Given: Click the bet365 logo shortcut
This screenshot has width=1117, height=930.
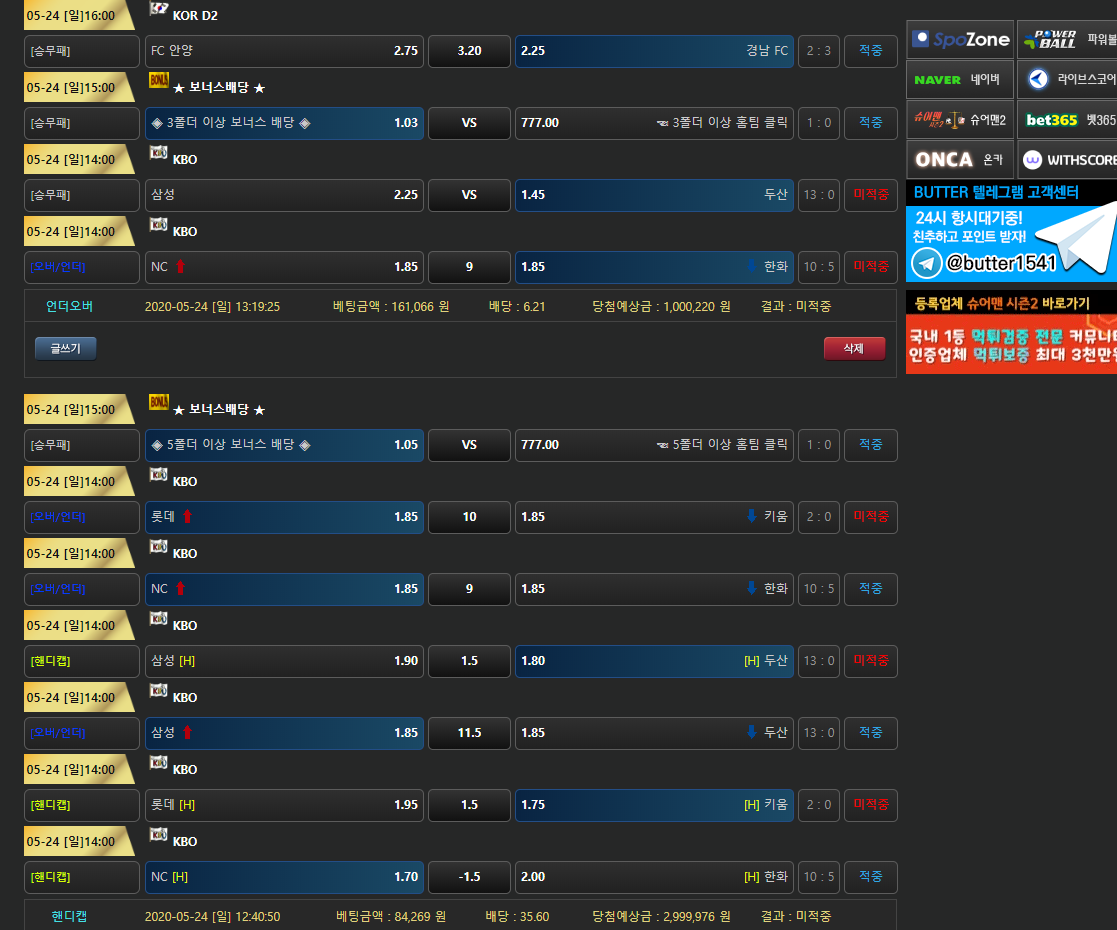Looking at the screenshot, I should 1067,120.
